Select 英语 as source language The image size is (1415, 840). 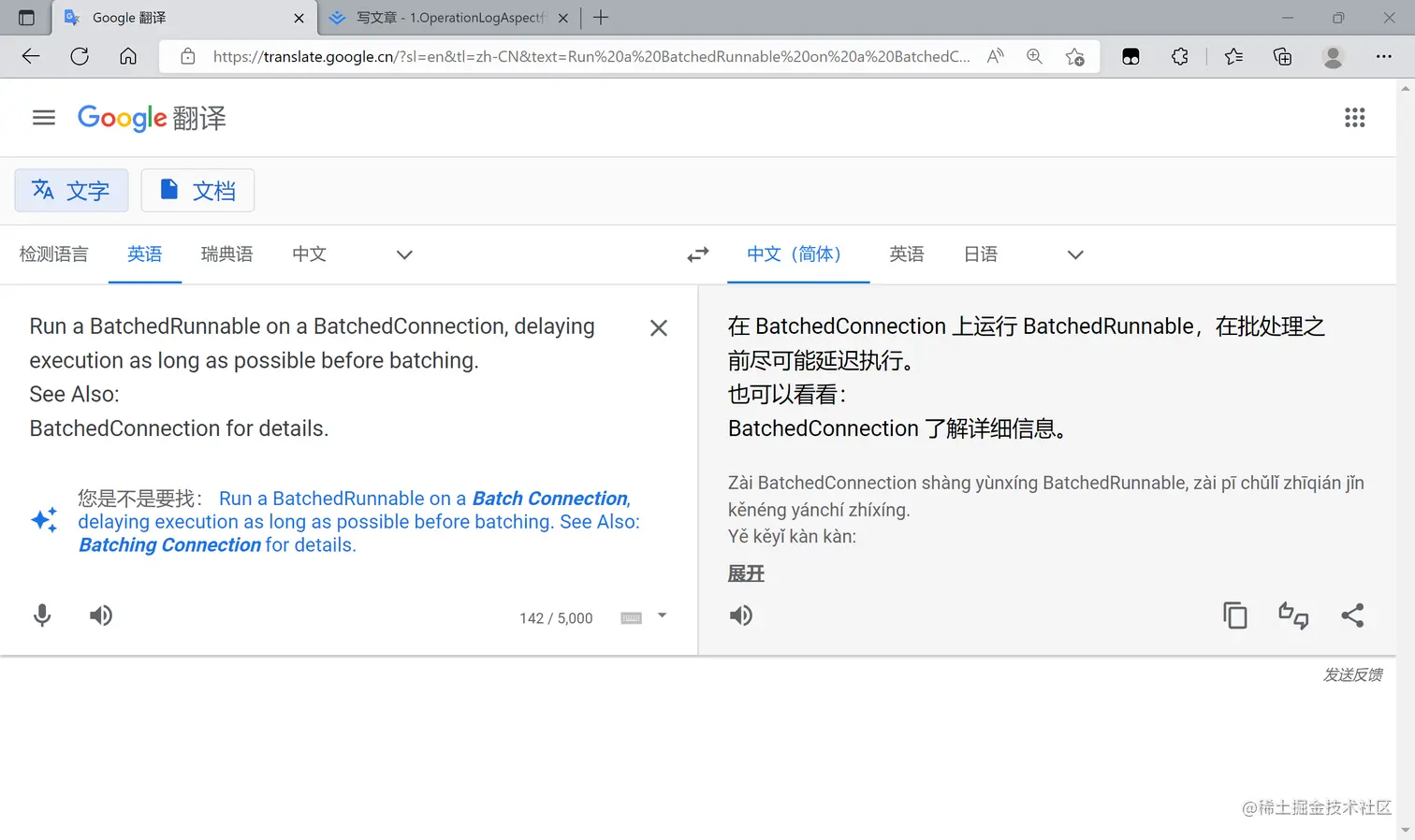point(145,254)
